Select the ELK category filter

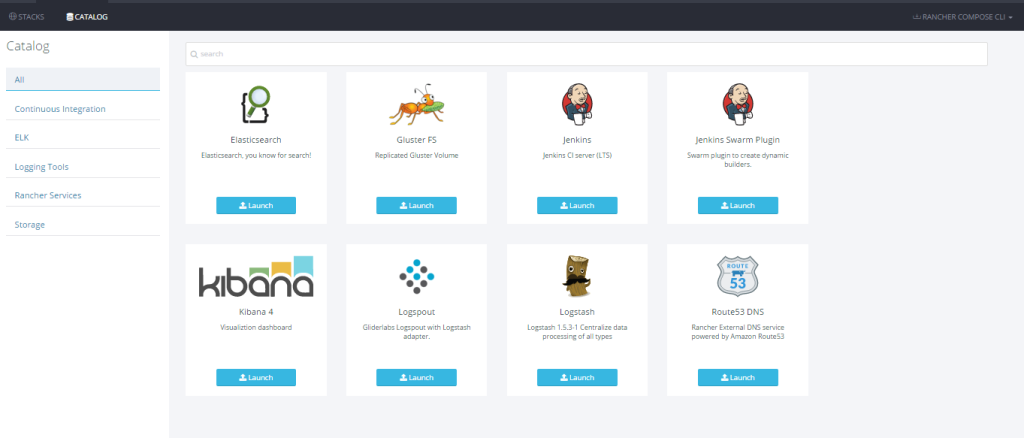tap(22, 137)
